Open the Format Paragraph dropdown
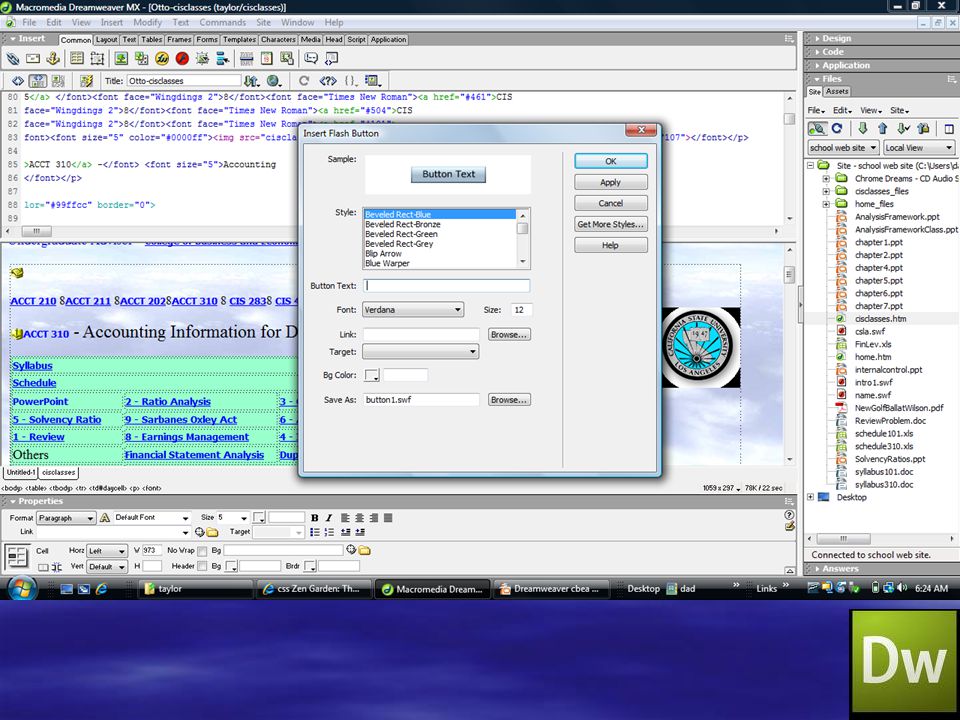The height and width of the screenshot is (720, 960). 66,518
